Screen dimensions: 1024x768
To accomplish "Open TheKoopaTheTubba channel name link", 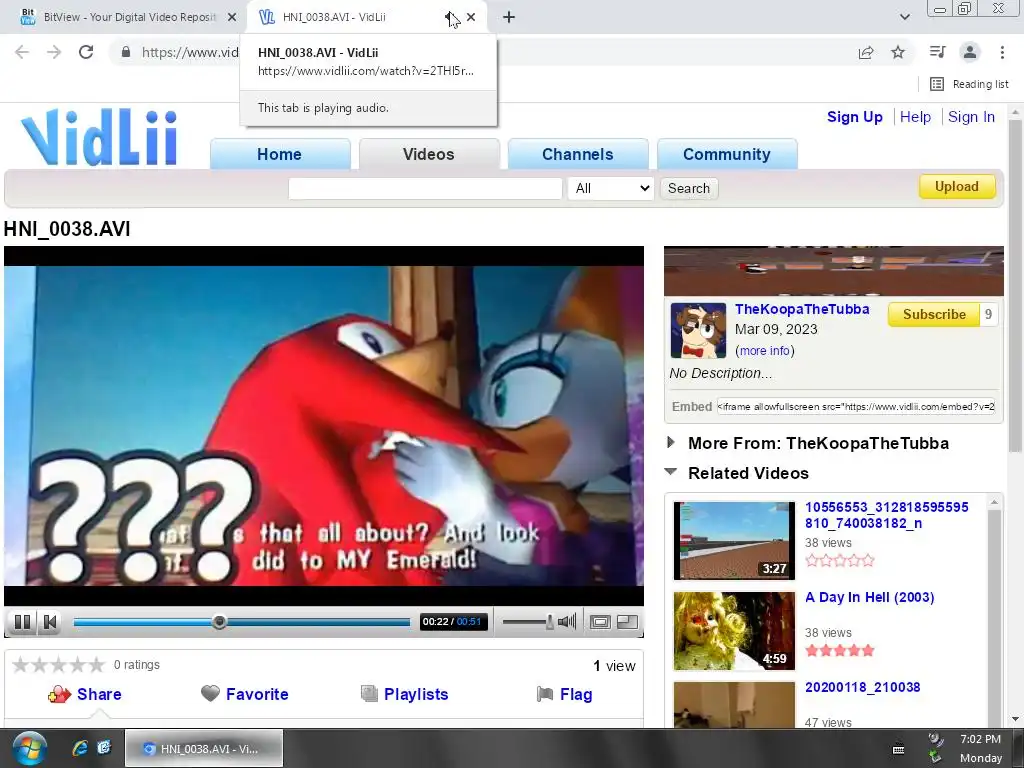I will coord(802,309).
